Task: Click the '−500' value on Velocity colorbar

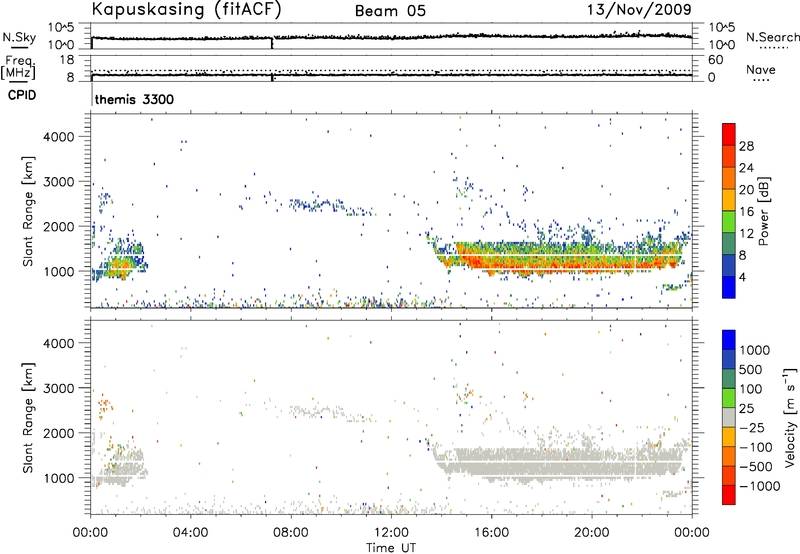Action: pos(756,467)
